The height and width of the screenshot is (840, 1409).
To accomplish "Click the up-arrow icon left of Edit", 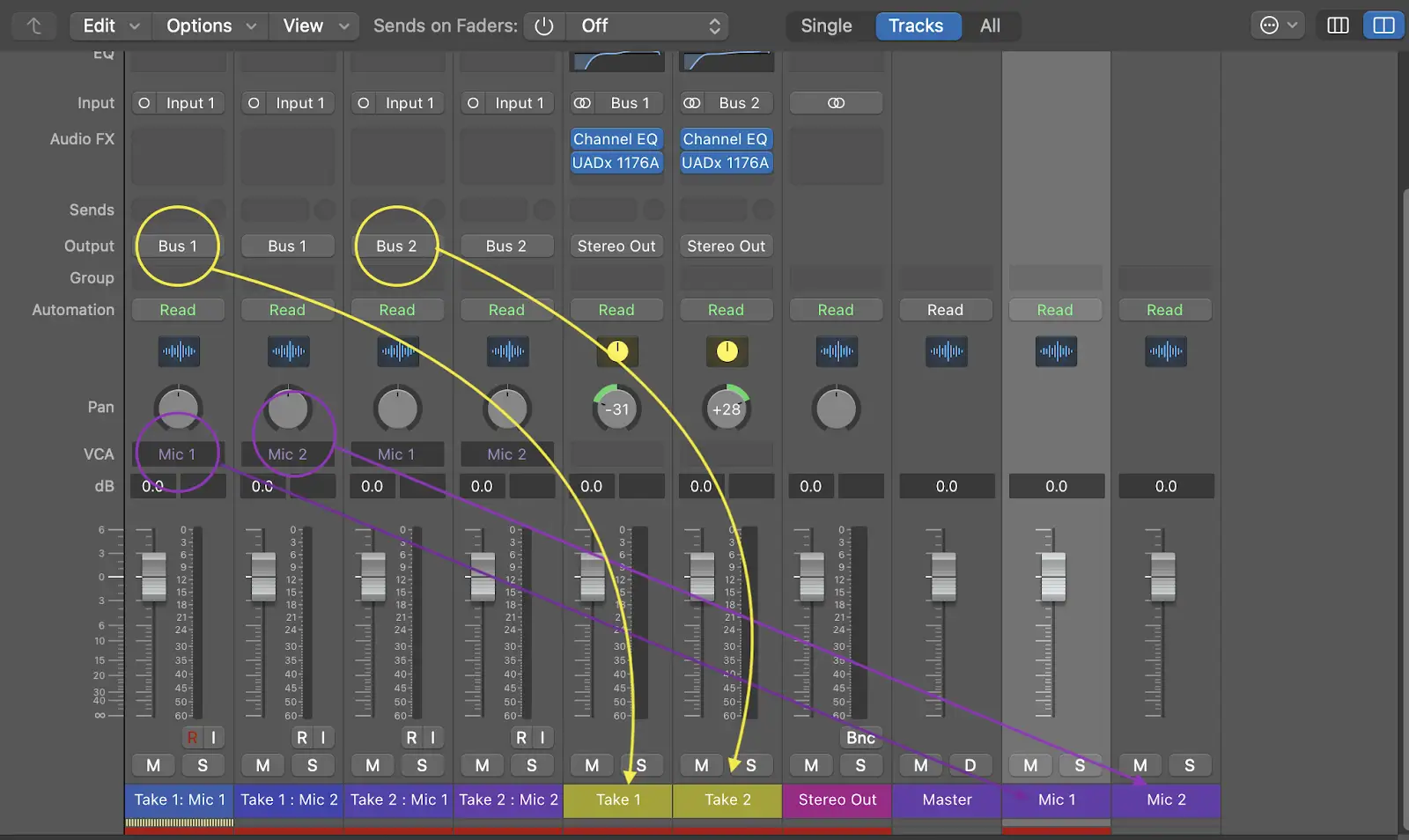I will tap(34, 26).
